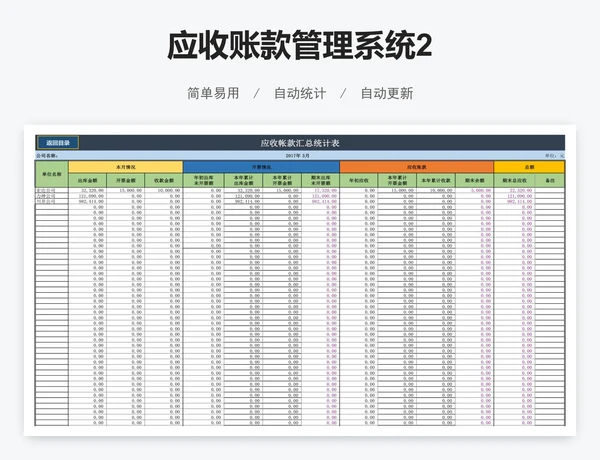Select the 应收帐款汇总统计表 title bar
The width and height of the screenshot is (600, 460).
[x=300, y=143]
